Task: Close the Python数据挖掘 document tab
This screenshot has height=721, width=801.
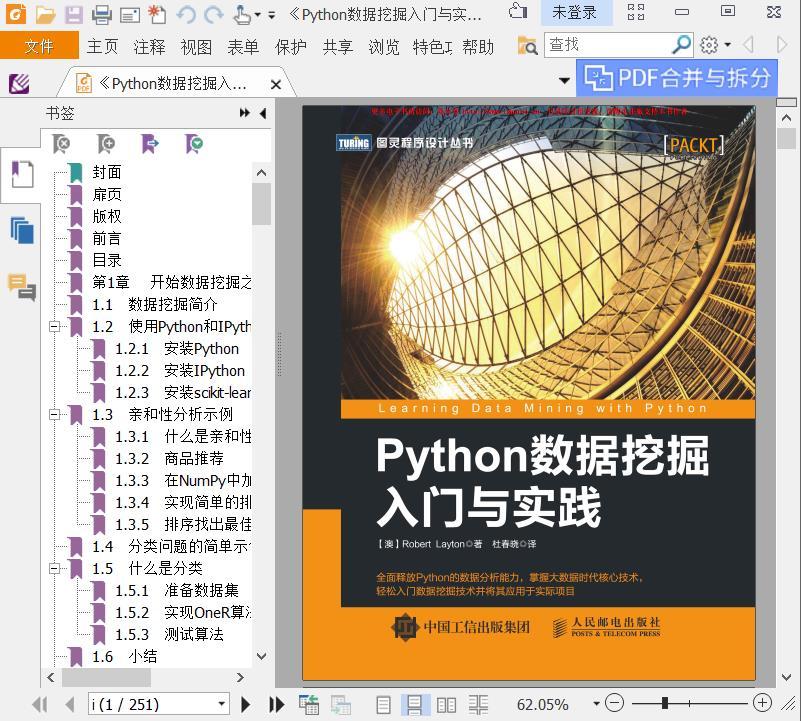Action: [x=276, y=84]
